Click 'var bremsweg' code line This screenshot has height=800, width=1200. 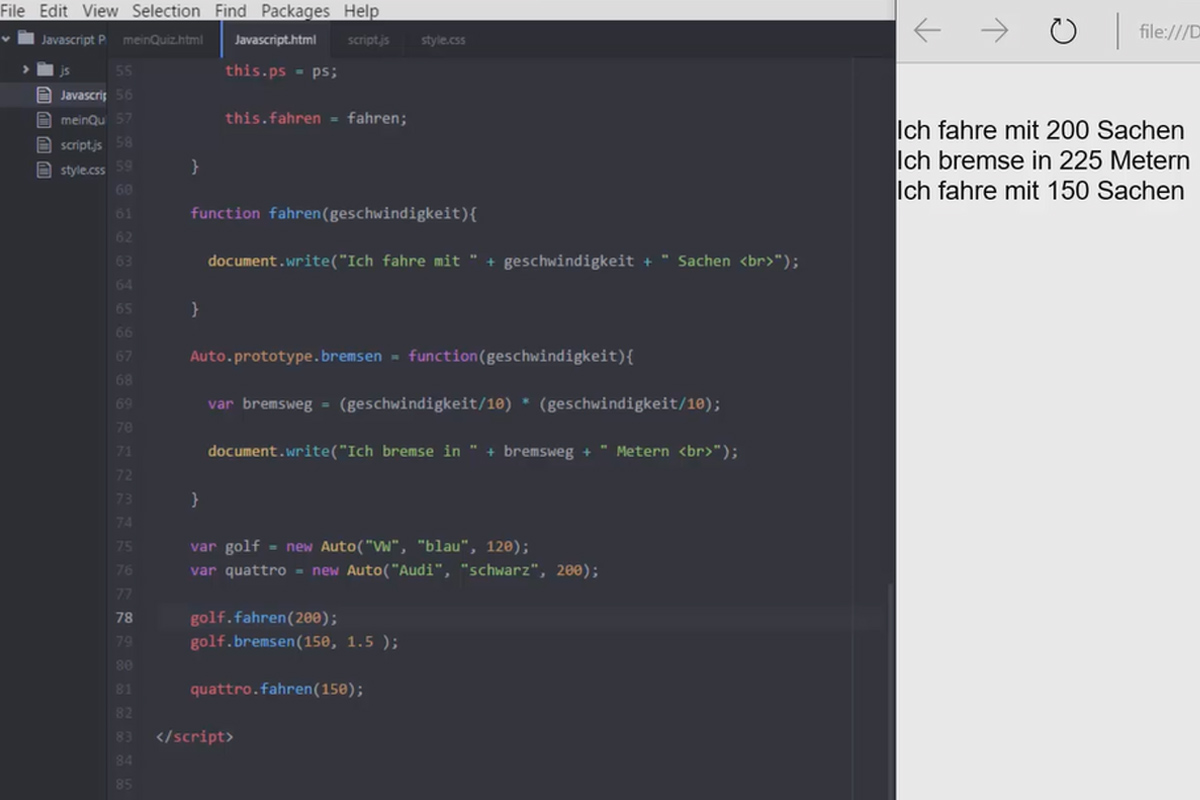(x=464, y=404)
